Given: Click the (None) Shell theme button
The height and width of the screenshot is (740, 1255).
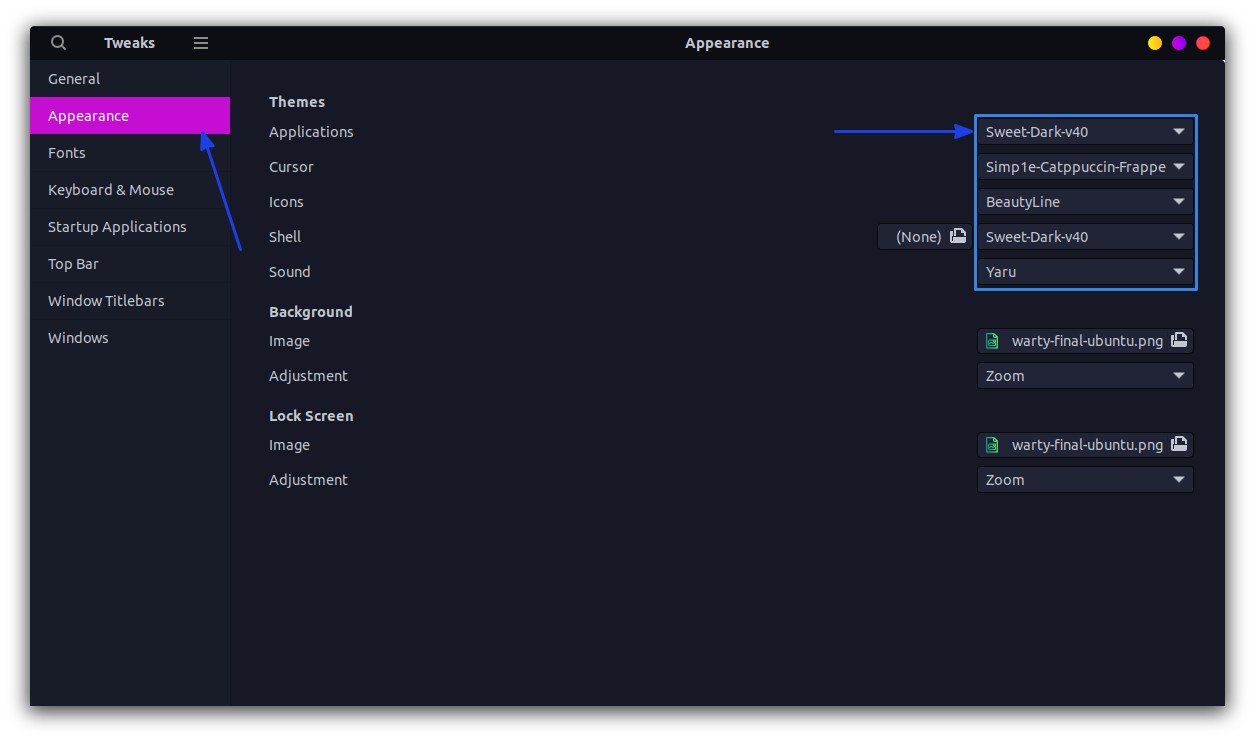Looking at the screenshot, I should coord(917,236).
